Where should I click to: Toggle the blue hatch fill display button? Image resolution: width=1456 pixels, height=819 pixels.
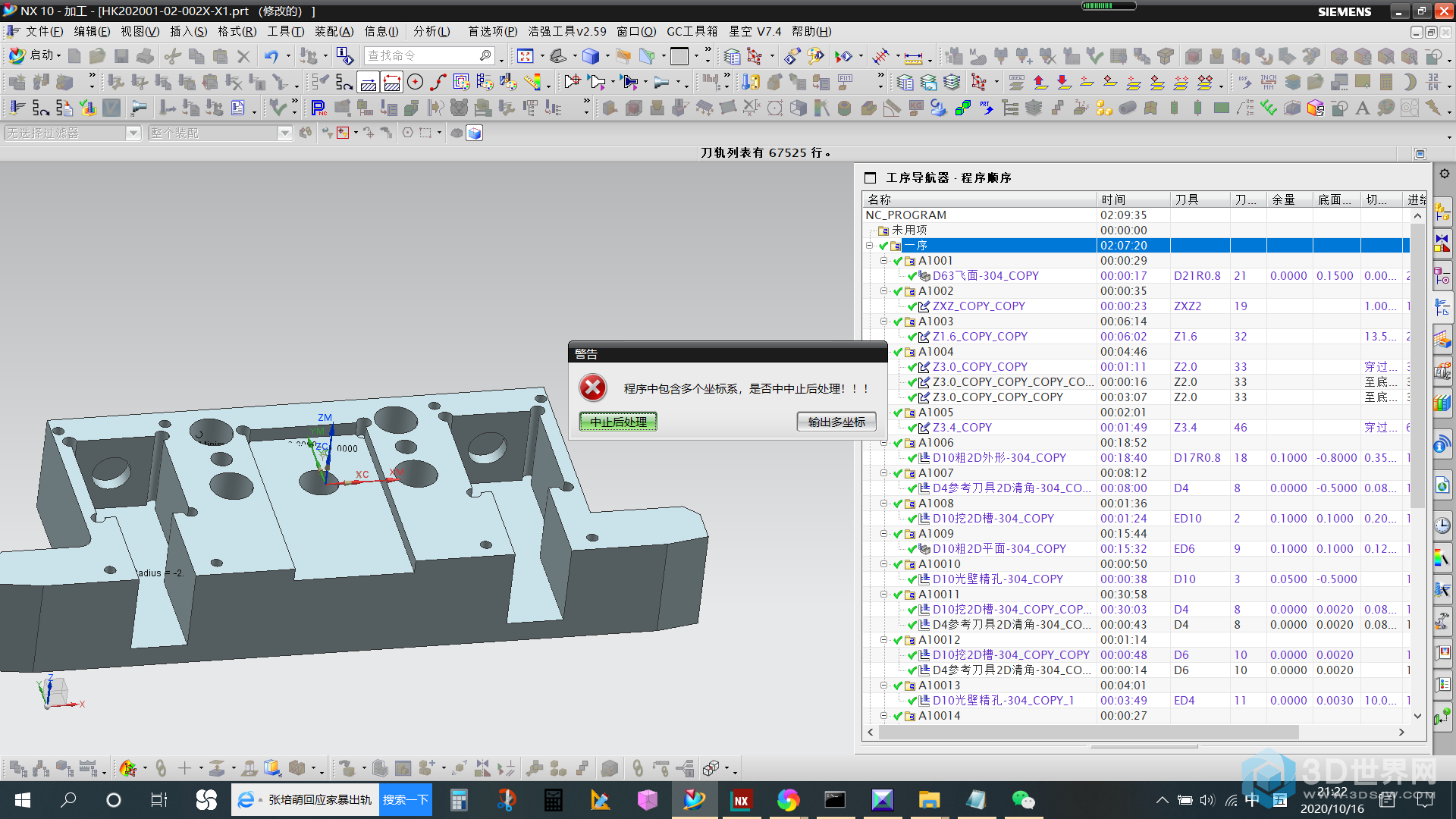click(x=369, y=82)
